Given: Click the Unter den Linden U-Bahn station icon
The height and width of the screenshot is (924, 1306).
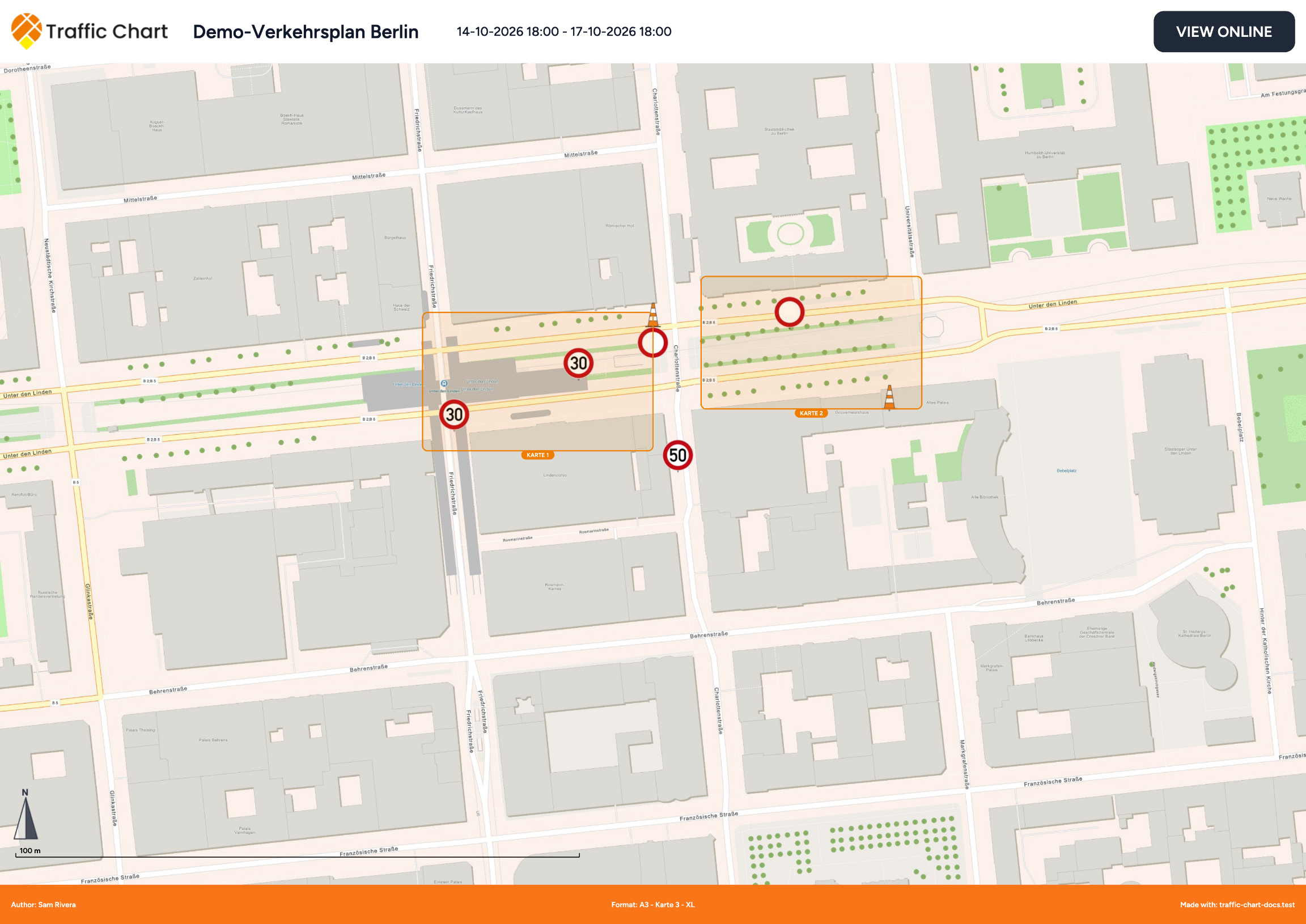Looking at the screenshot, I should (444, 383).
